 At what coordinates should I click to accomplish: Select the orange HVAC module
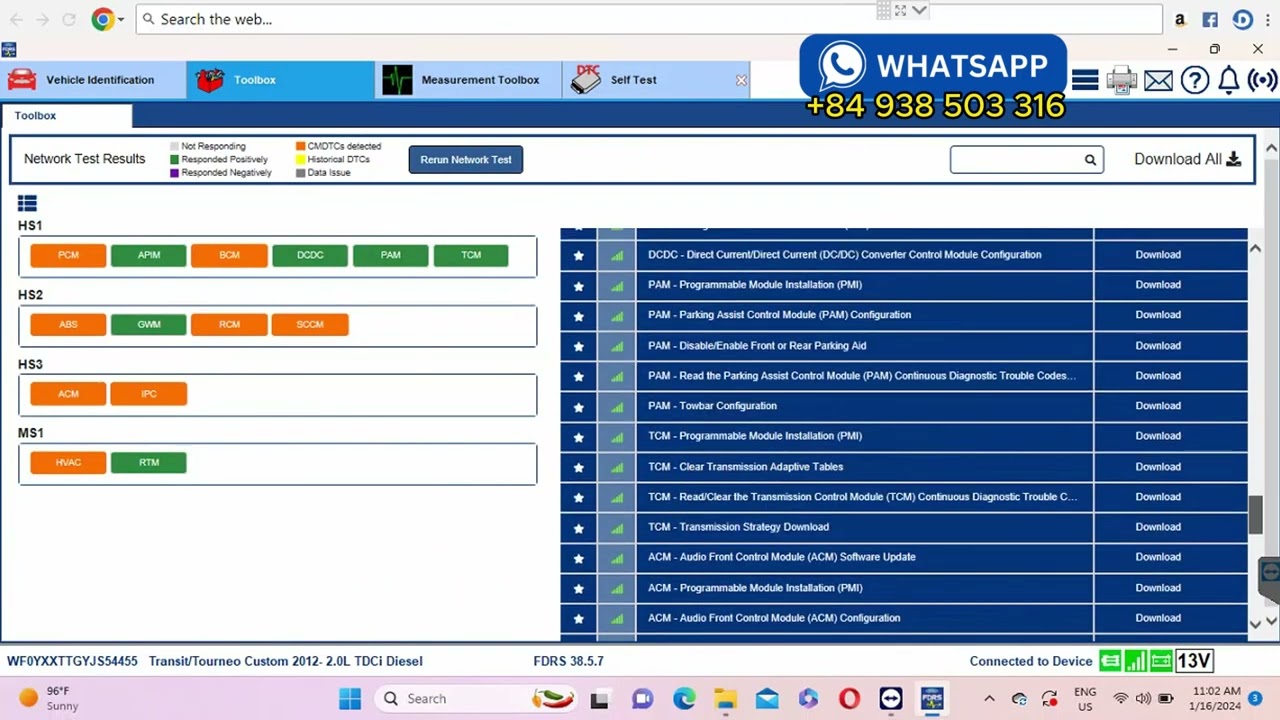point(68,462)
